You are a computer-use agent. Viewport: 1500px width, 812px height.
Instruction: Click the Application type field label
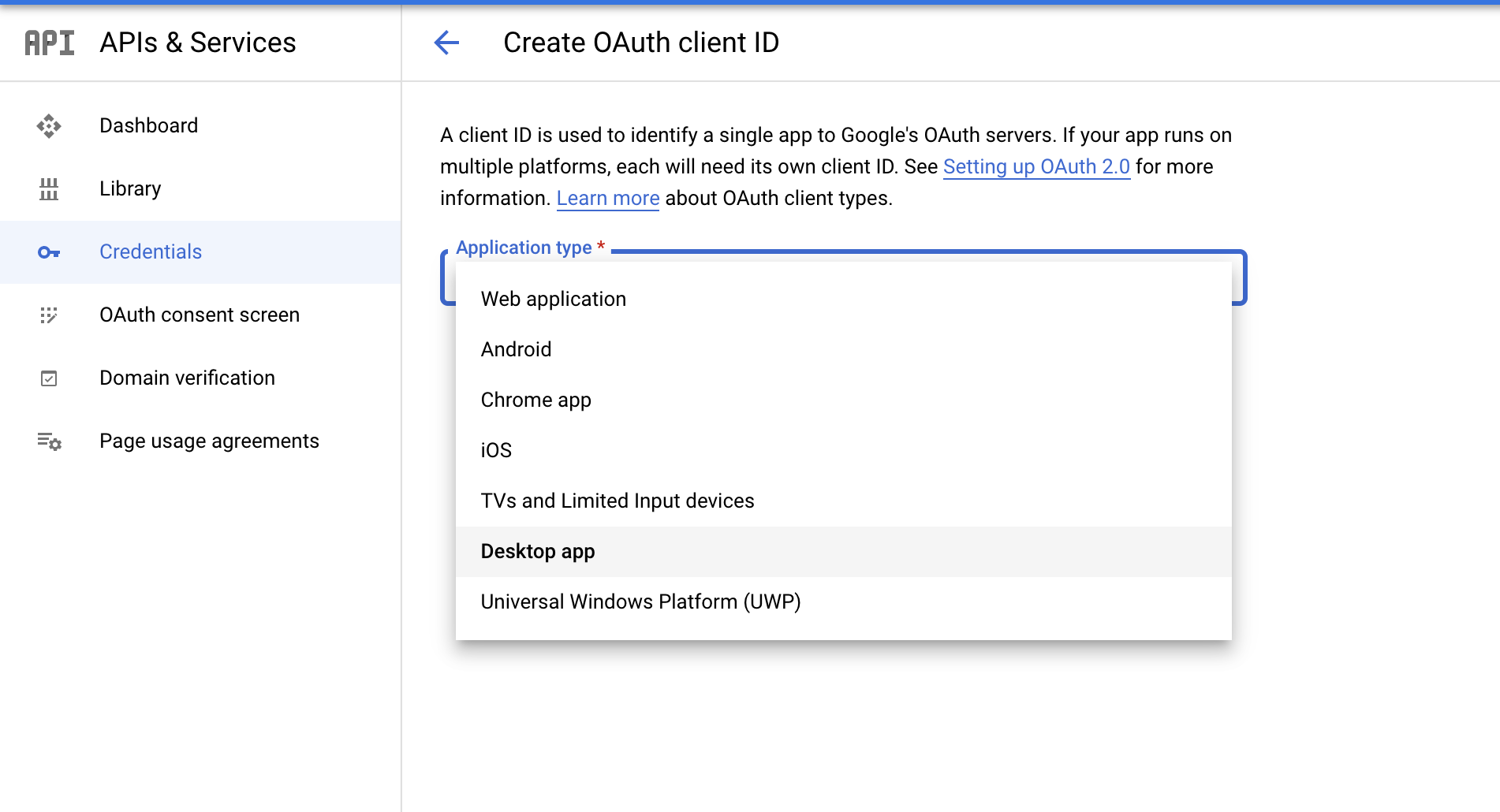531,248
